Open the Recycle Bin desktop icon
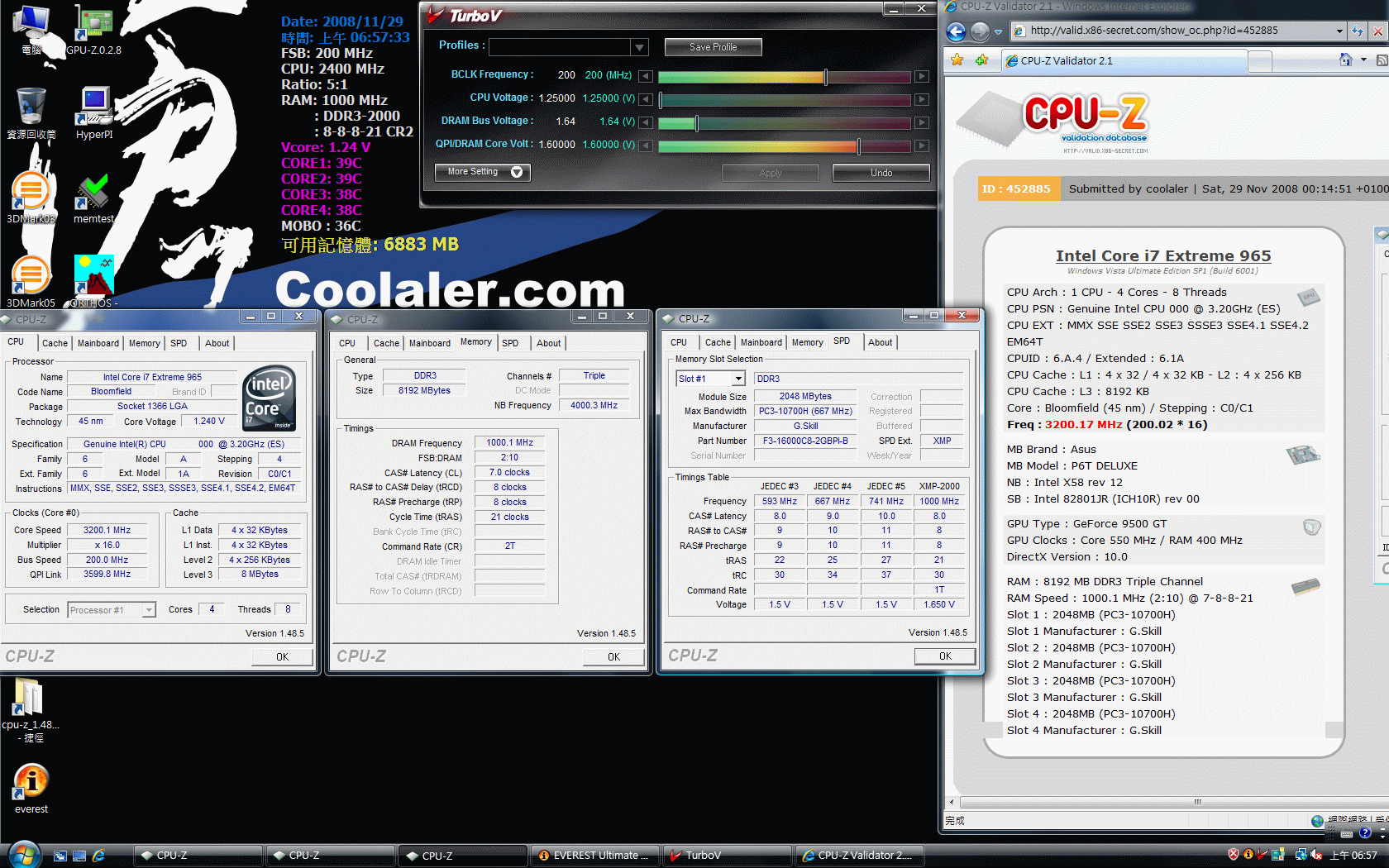Image resolution: width=1389 pixels, height=868 pixels. [31, 114]
